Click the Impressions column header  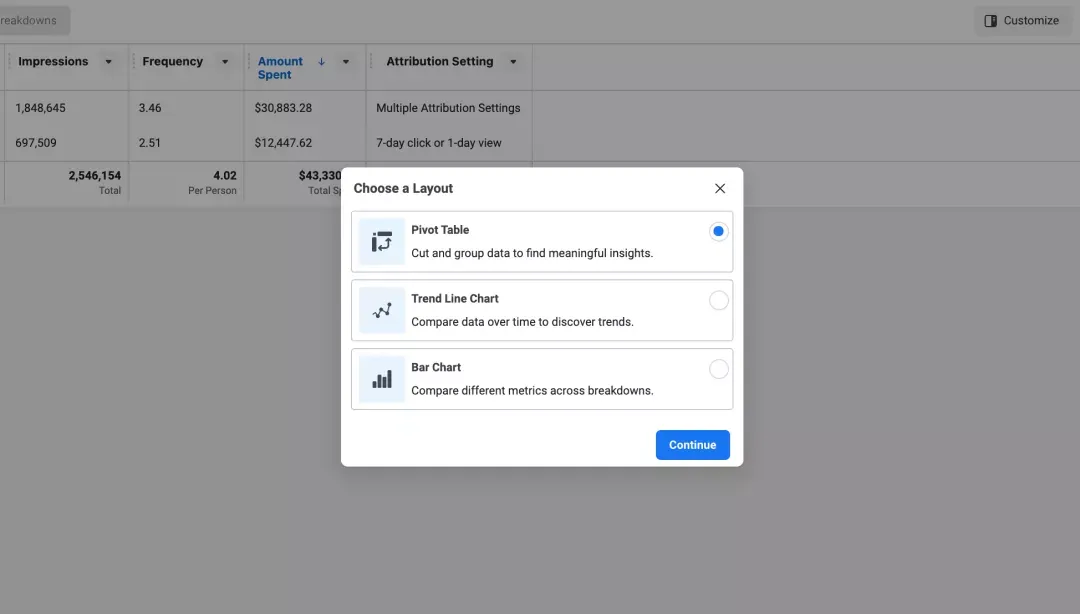pyautogui.click(x=53, y=61)
